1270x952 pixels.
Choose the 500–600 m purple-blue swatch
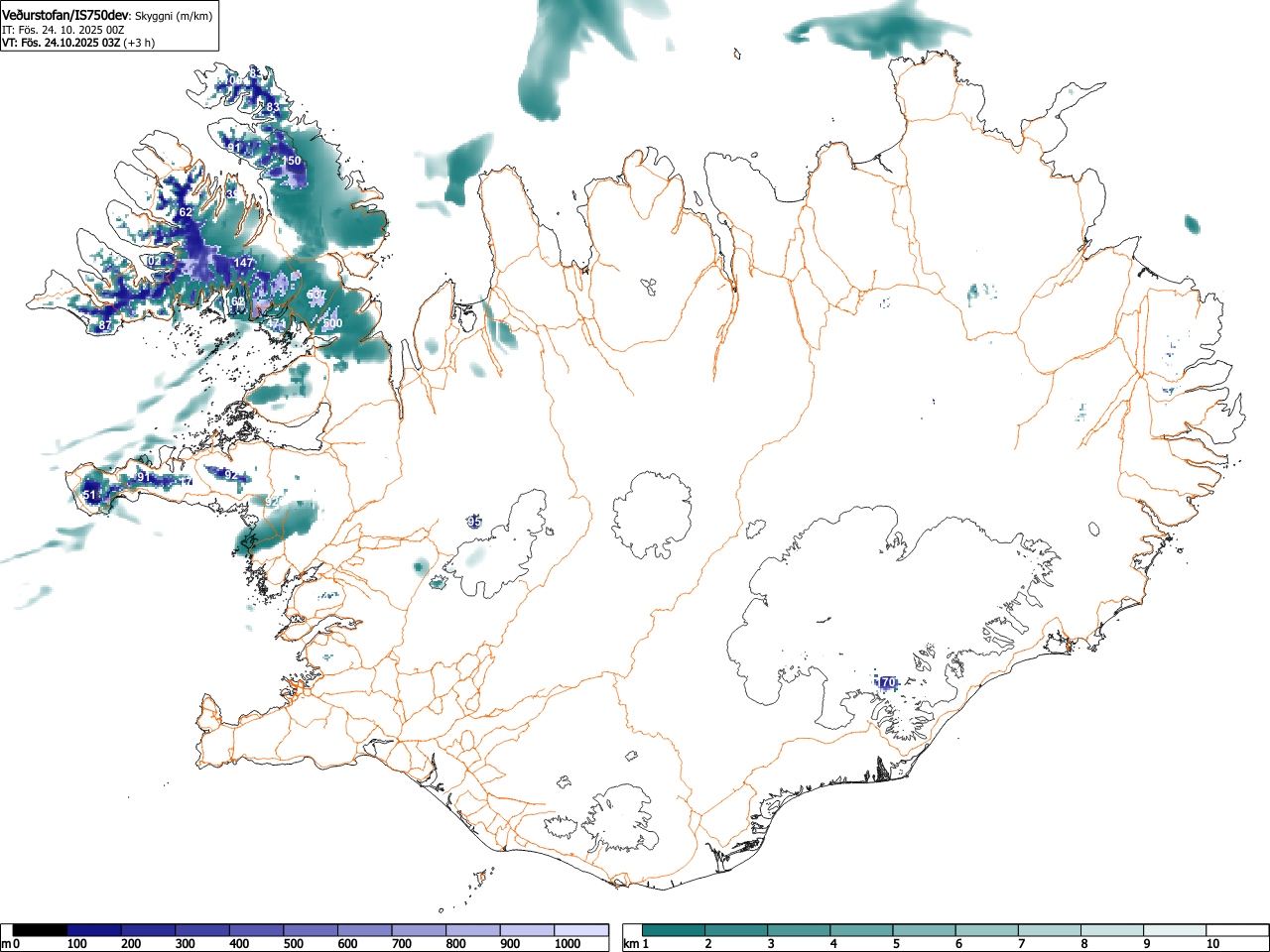(311, 930)
